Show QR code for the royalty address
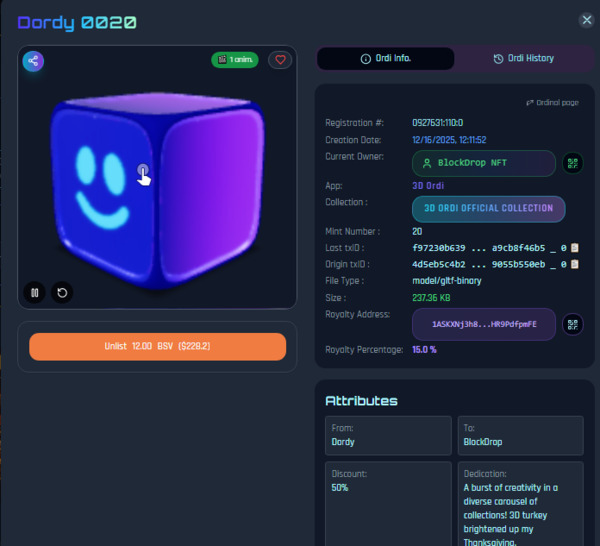Viewport: 600px width, 546px height. tap(572, 324)
